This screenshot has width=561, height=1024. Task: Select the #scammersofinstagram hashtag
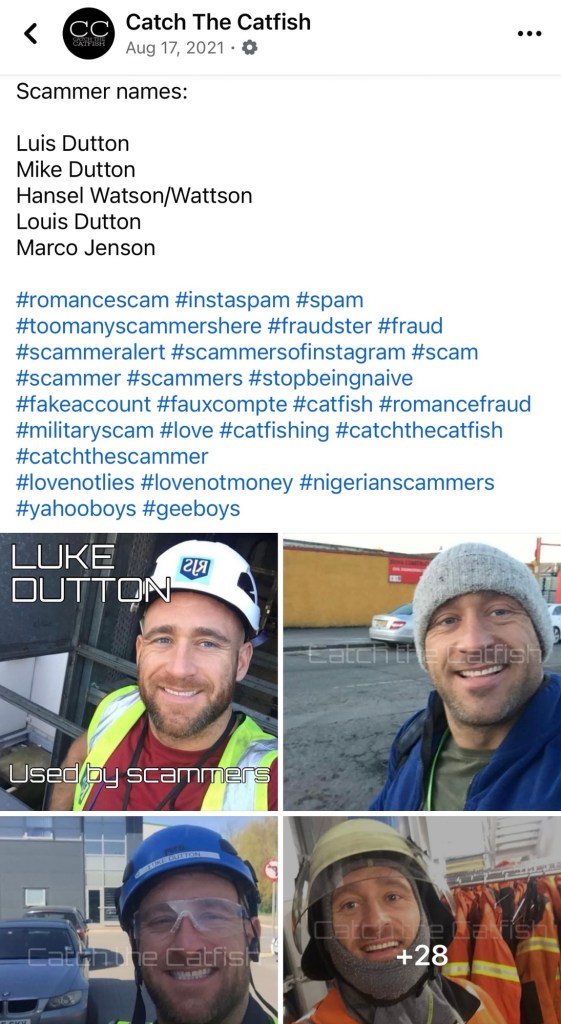[x=289, y=352]
